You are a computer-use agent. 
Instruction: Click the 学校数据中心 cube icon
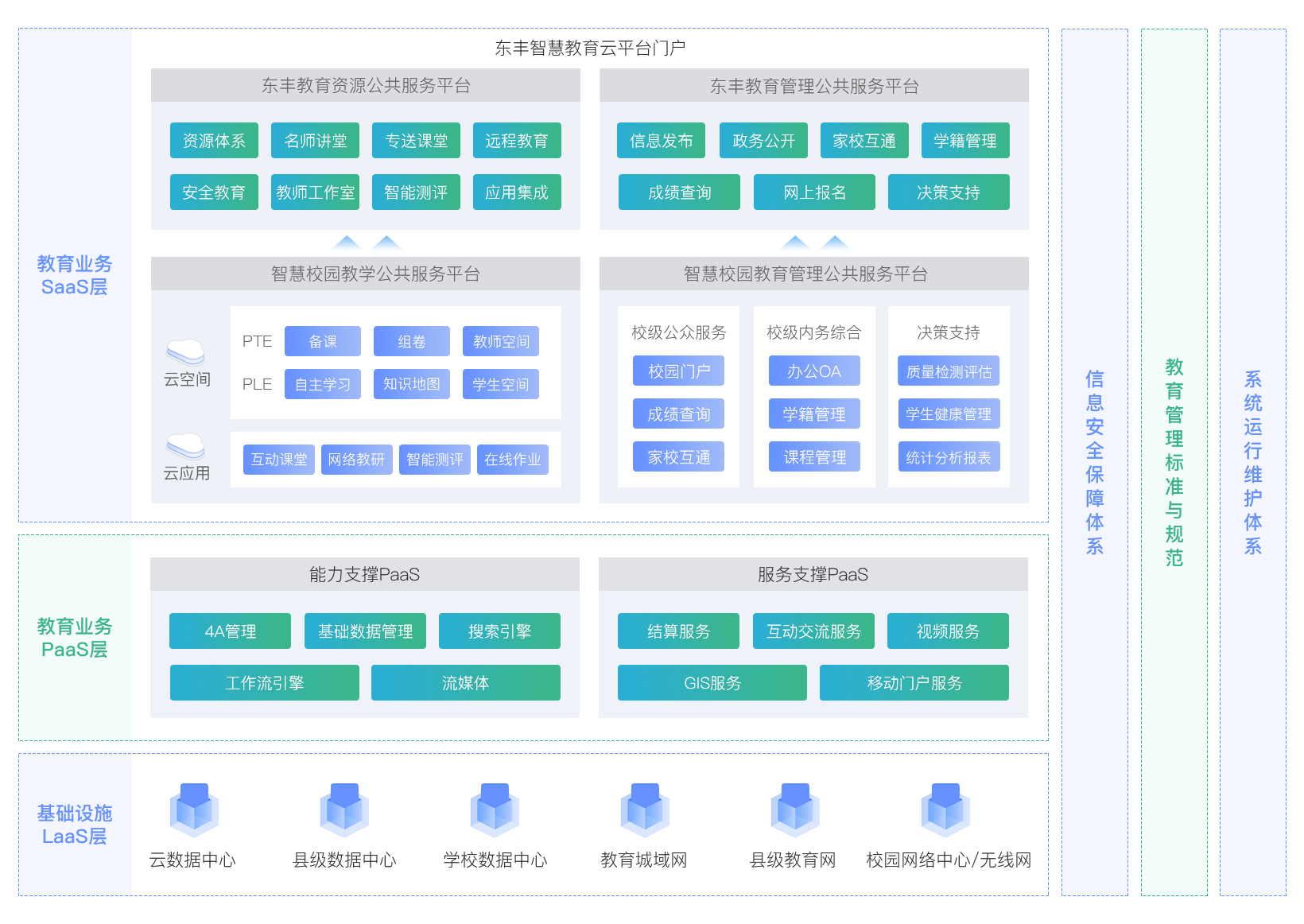(495, 810)
